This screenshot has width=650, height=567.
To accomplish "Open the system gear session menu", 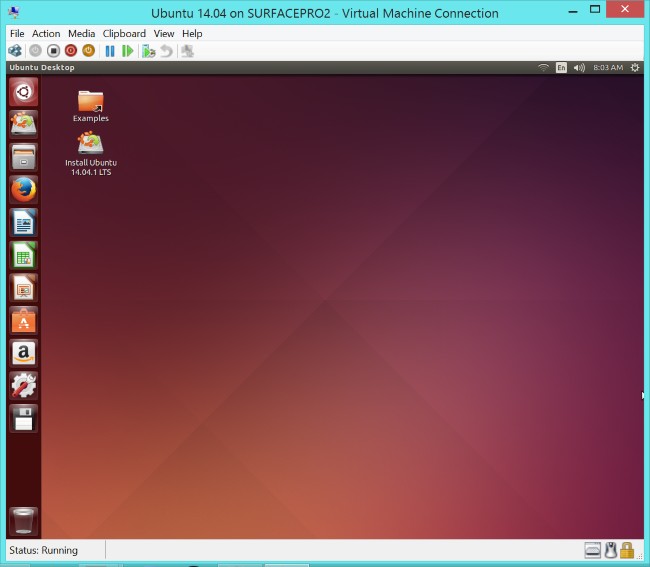I will [635, 68].
